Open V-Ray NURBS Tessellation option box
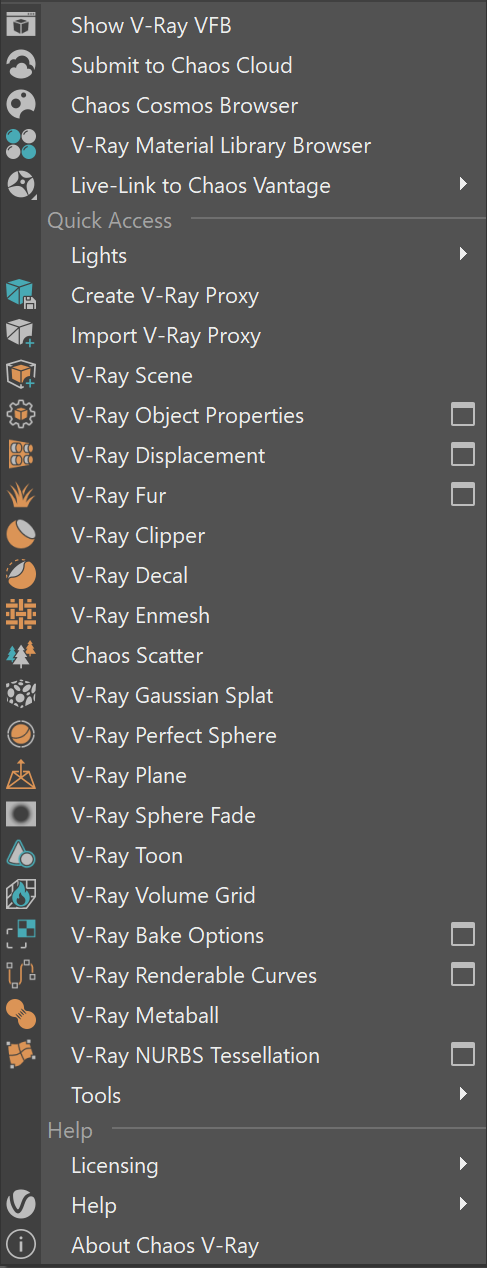 [462, 1055]
